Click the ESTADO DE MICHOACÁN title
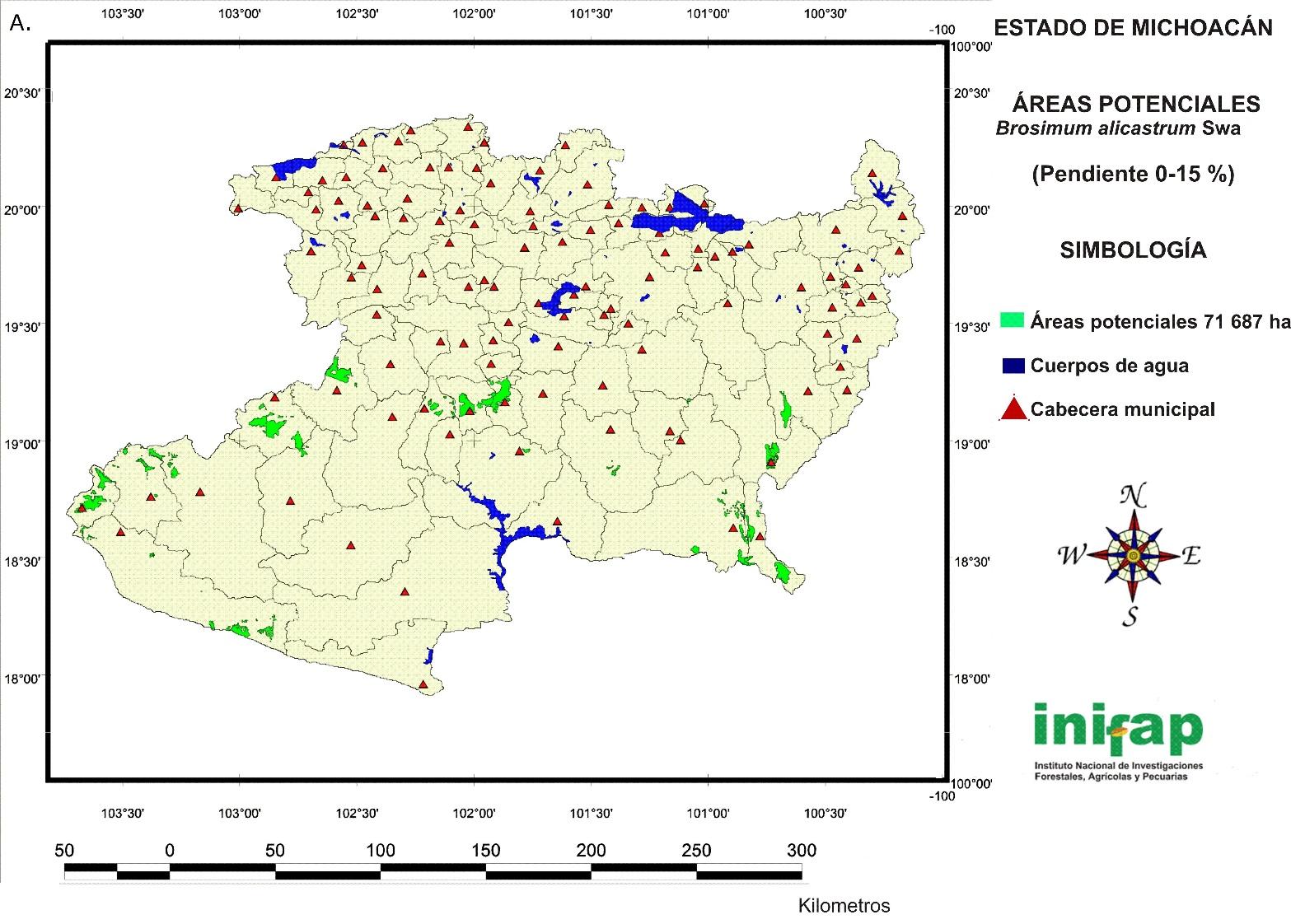 pos(1134,28)
